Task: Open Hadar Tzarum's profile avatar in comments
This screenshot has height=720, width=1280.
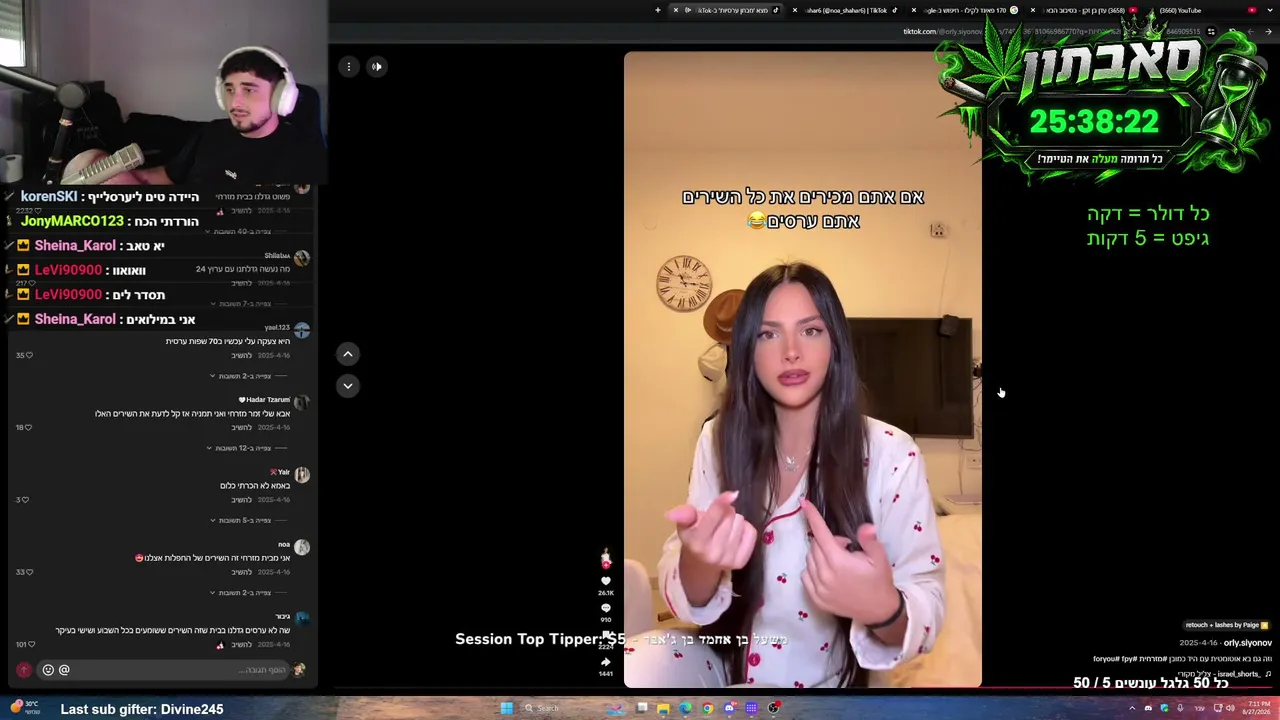Action: 302,402
